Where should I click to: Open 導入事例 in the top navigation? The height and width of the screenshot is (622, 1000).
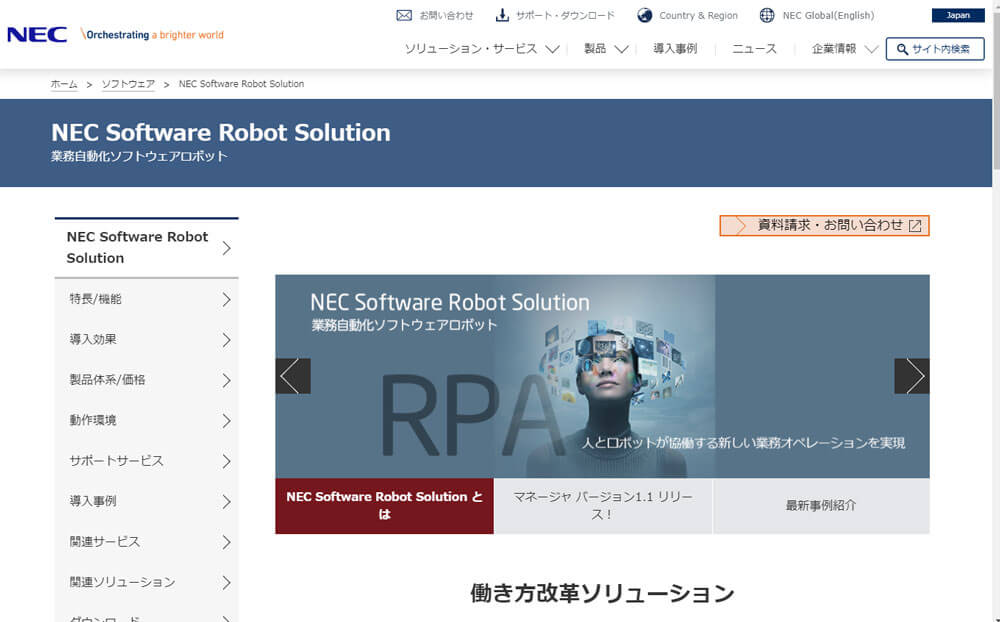click(675, 49)
